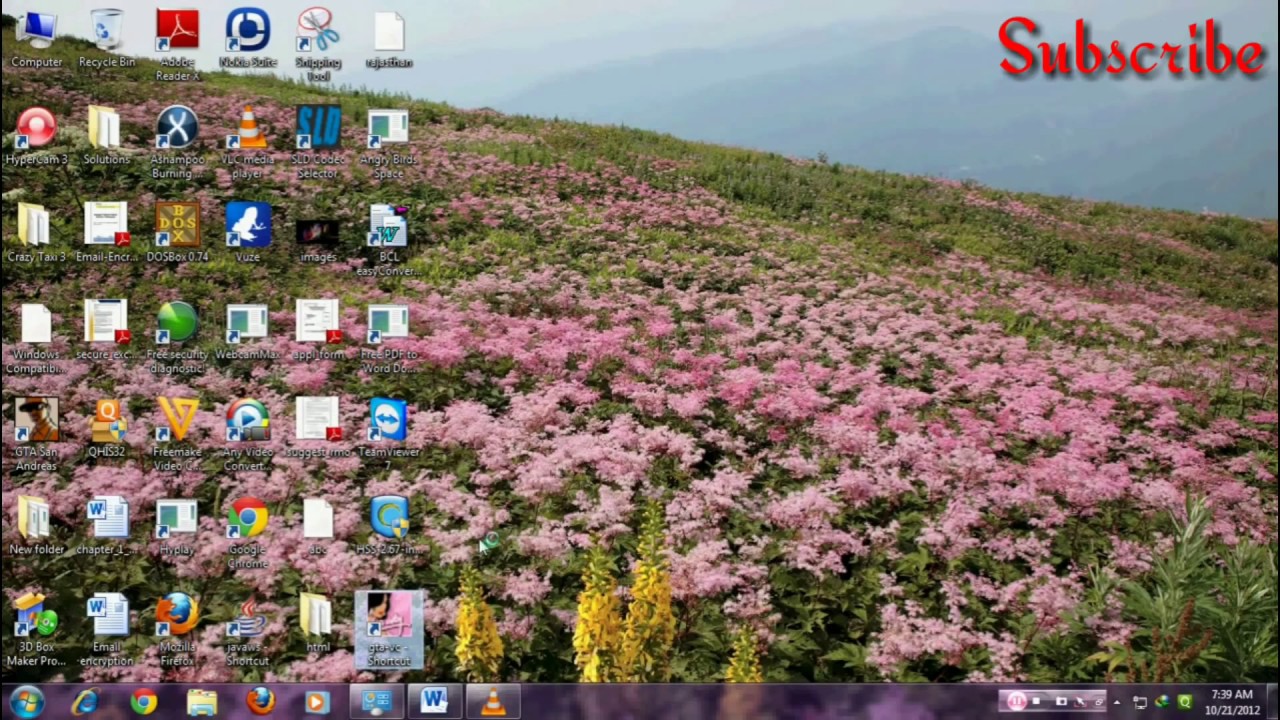The width and height of the screenshot is (1280, 720).
Task: Select the javaws Shortcut icon
Action: [x=247, y=629]
